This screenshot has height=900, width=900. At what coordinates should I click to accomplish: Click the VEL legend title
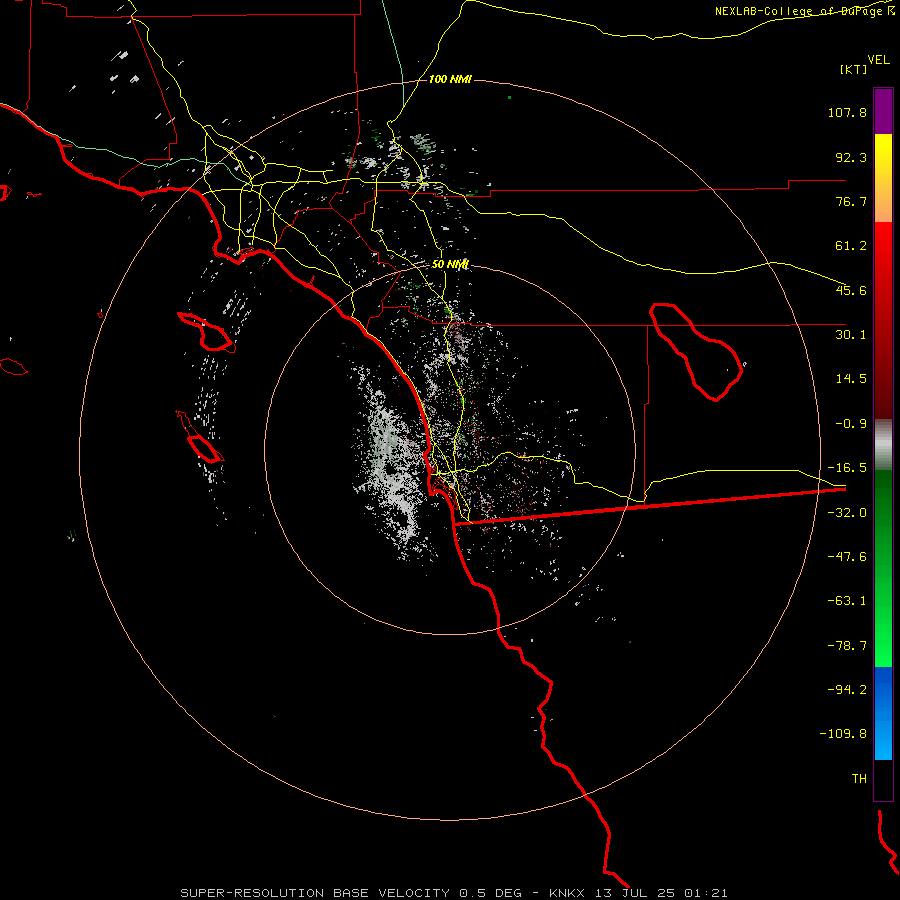click(x=878, y=59)
